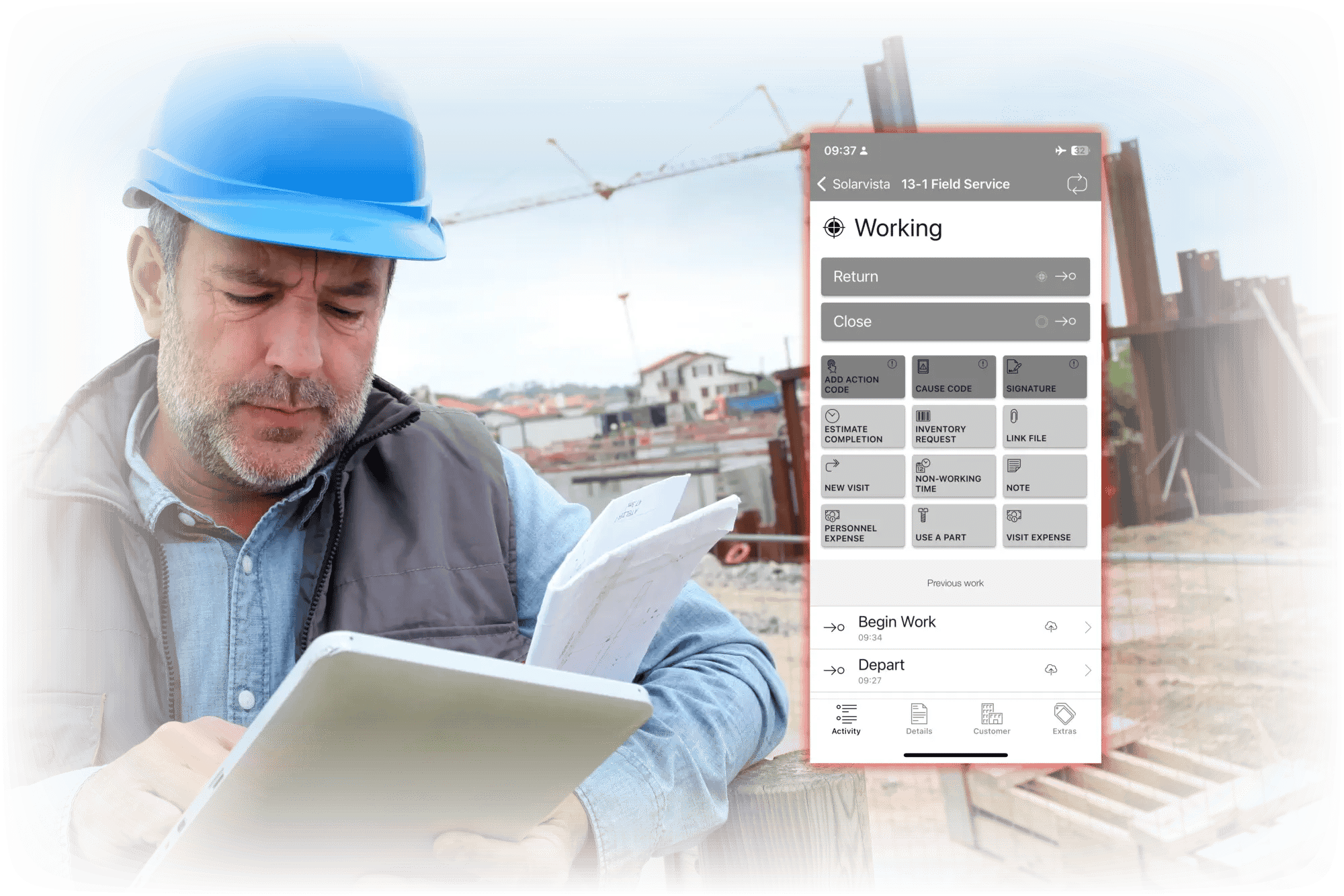Tap the sync refresh icon in header

click(x=1078, y=183)
